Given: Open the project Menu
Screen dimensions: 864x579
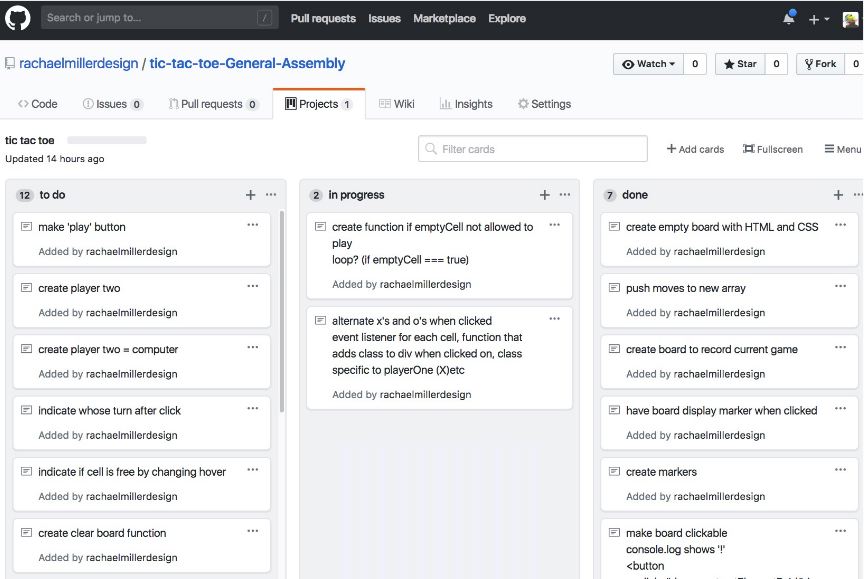Looking at the screenshot, I should pyautogui.click(x=843, y=149).
